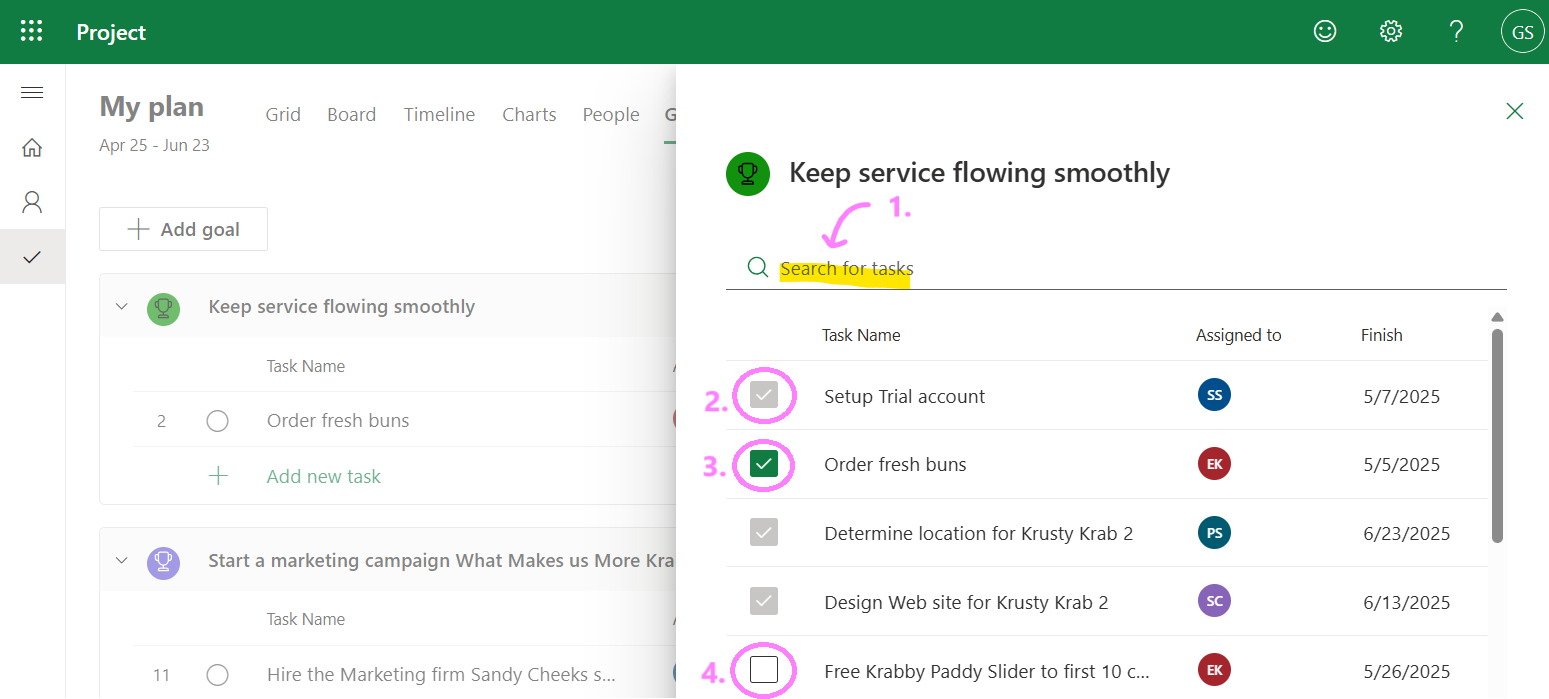Click Hire the Marketing firm Sandy Cheeks task
Viewport: 1549px width, 699px height.
[441, 675]
